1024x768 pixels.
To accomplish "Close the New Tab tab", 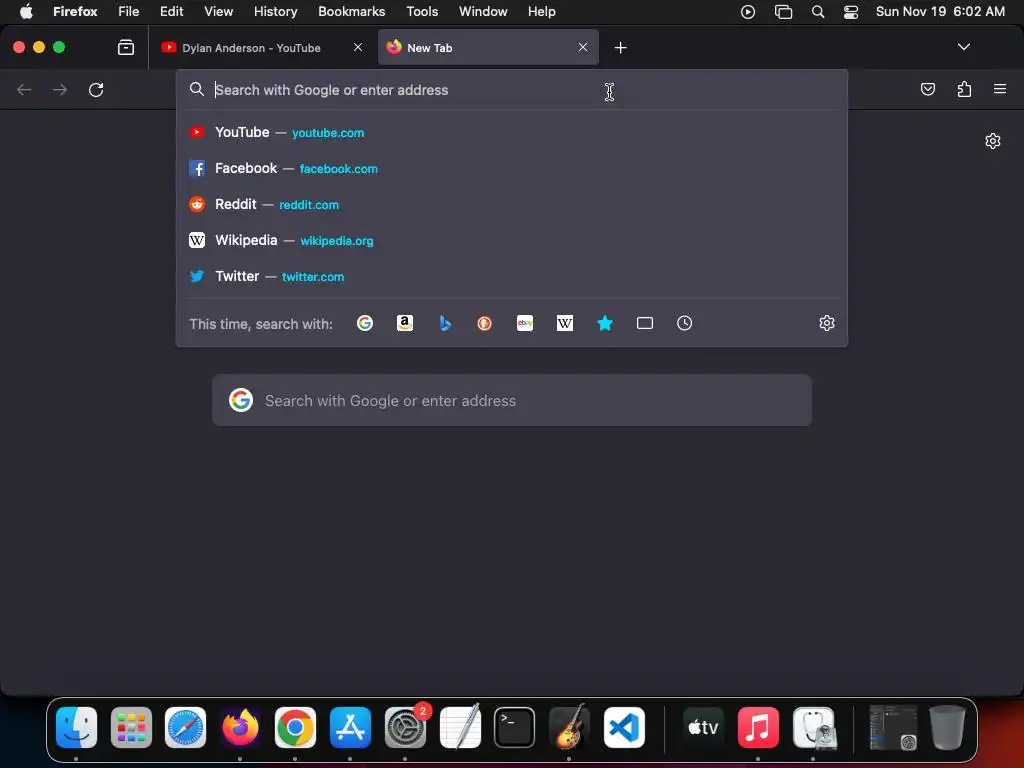I will tap(583, 47).
